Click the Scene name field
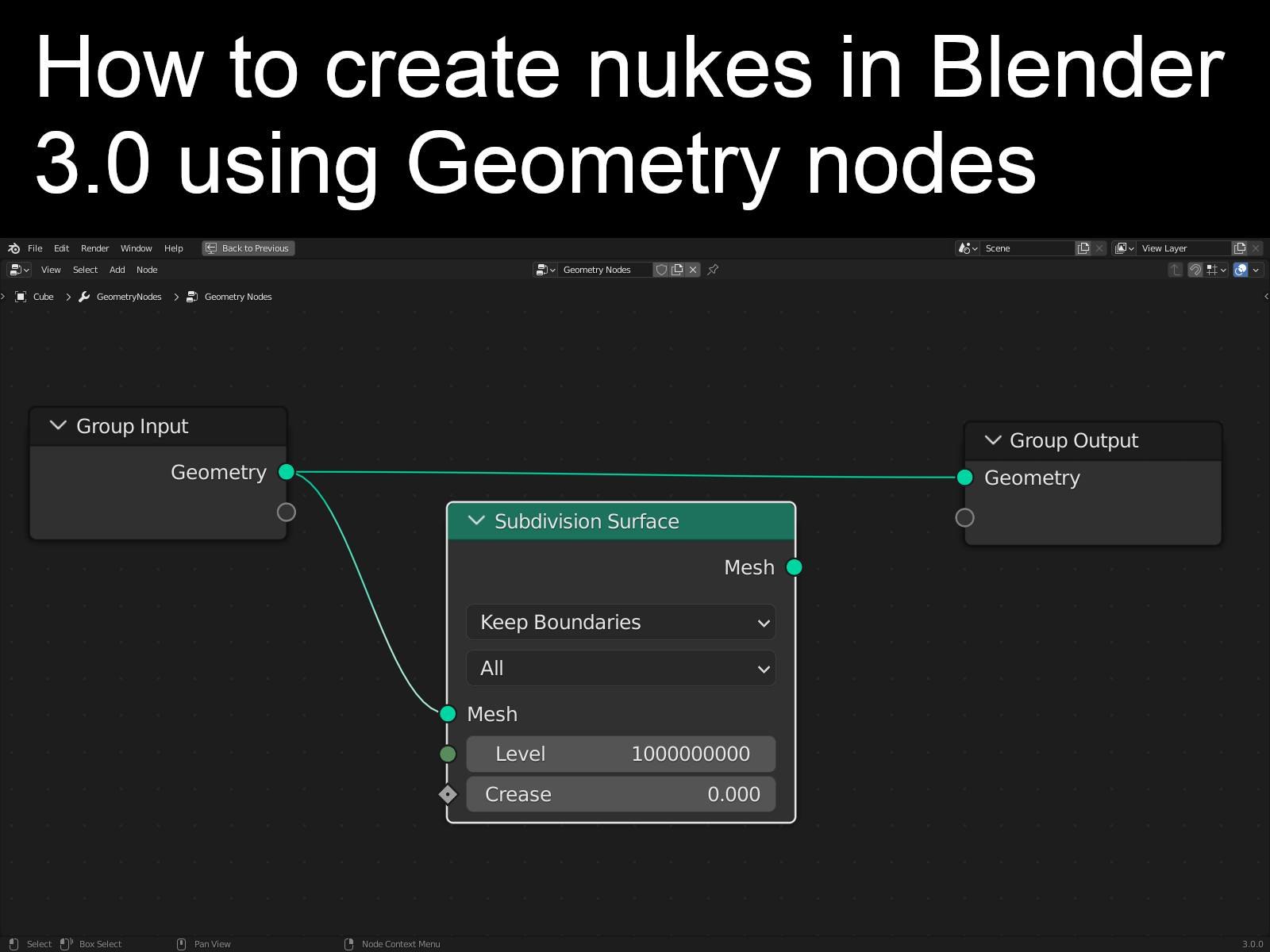 (1028, 248)
